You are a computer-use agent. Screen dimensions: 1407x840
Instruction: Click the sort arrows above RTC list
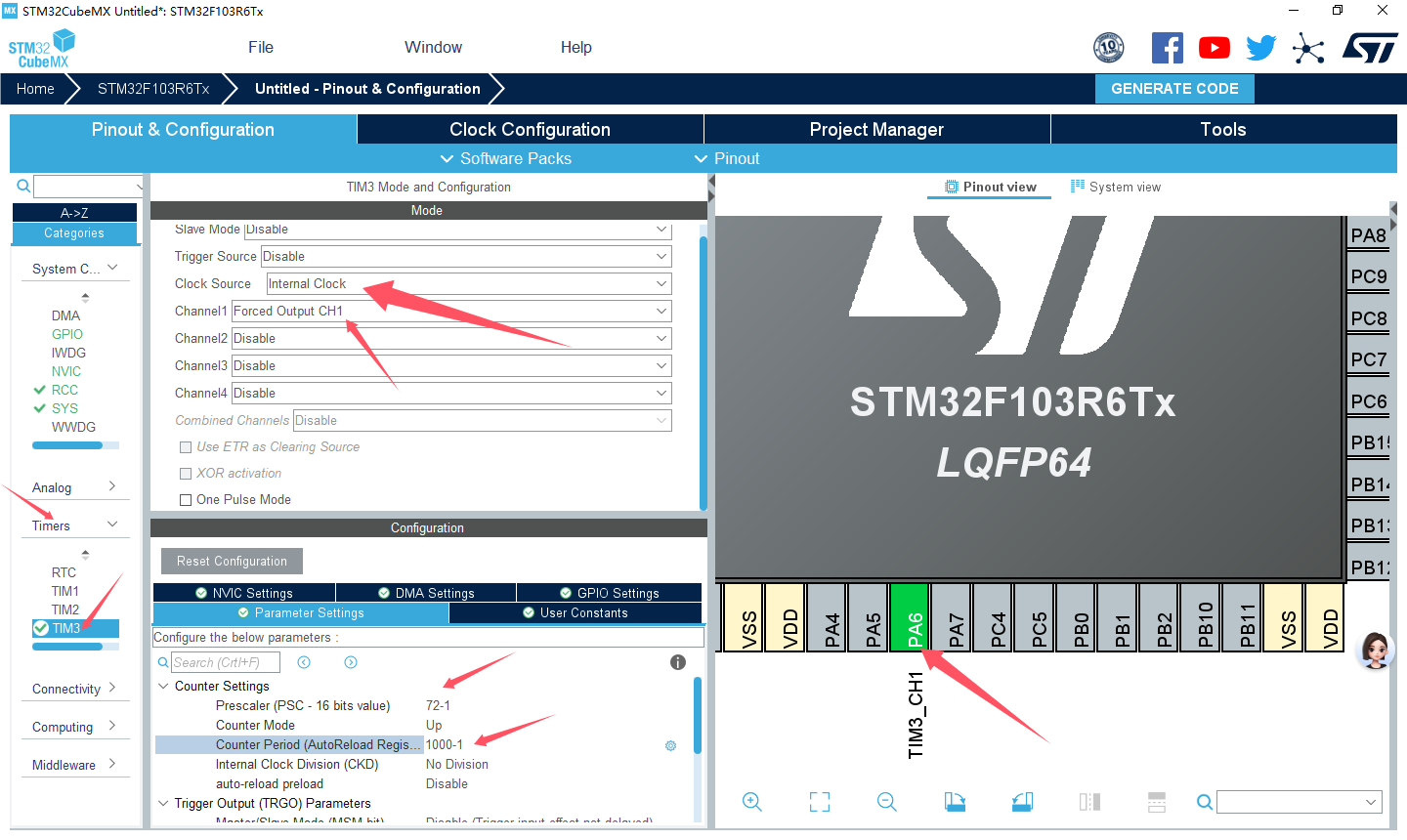click(85, 555)
